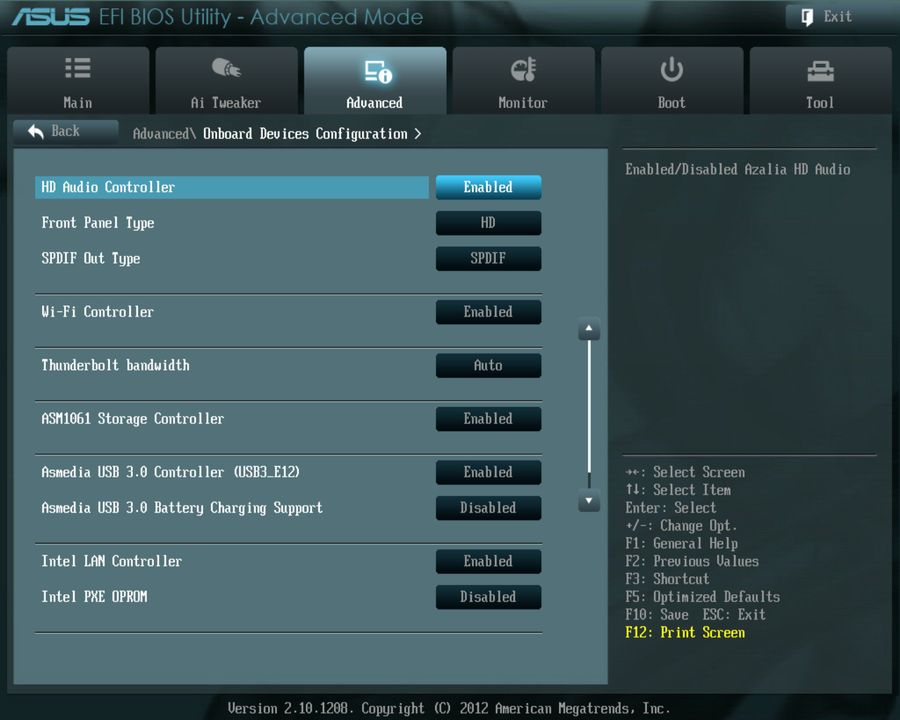This screenshot has height=720, width=900.
Task: Select Asmedia USB 3.0 Battery Charging label
Action: tap(182, 508)
